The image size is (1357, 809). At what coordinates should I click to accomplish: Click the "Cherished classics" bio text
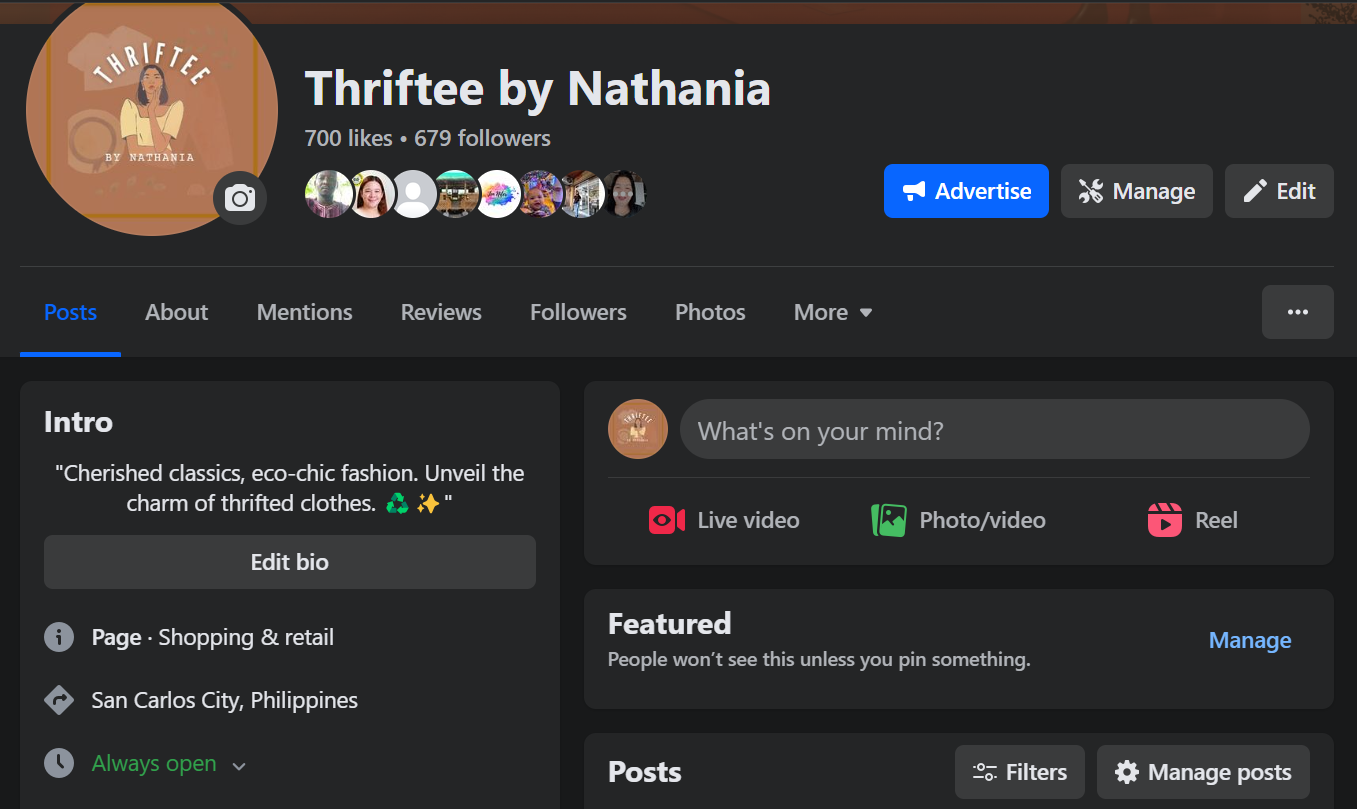click(x=290, y=488)
